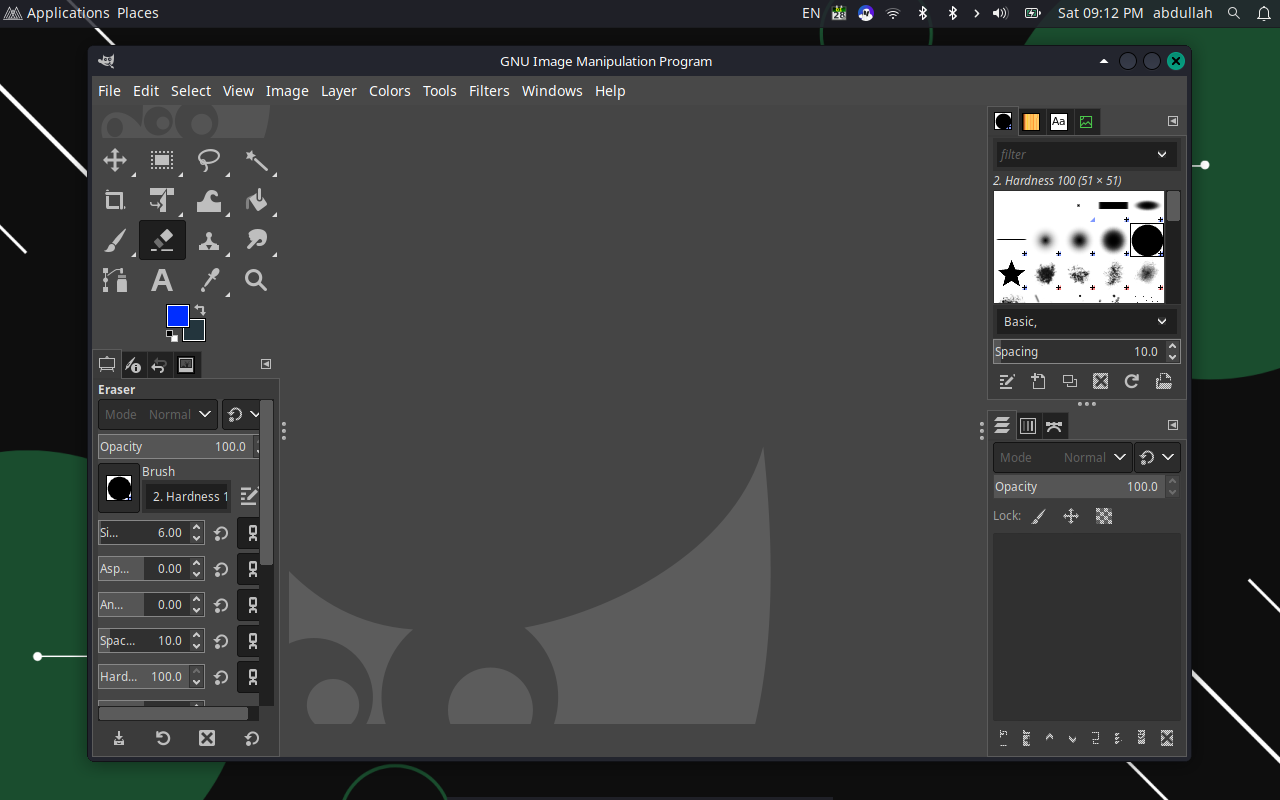
Task: Select the Move tool
Action: point(115,160)
